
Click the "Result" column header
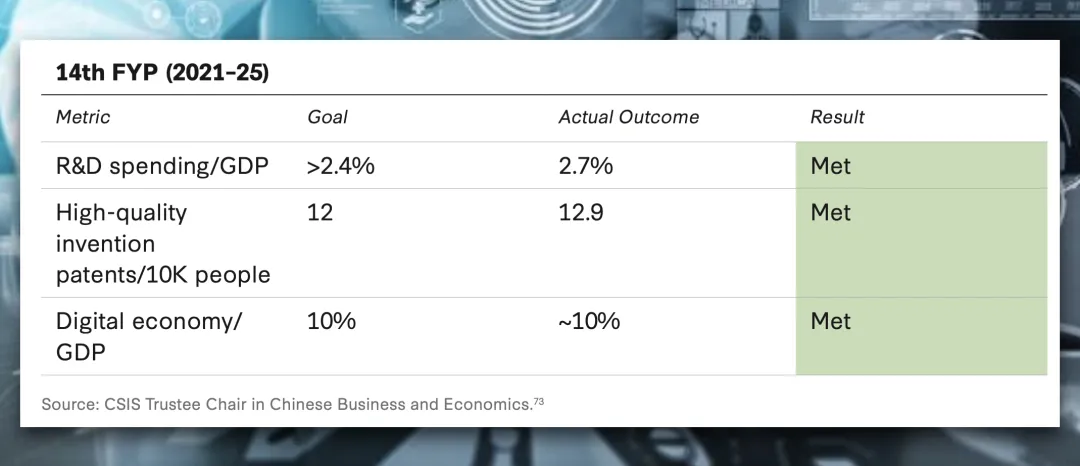pyautogui.click(x=837, y=117)
